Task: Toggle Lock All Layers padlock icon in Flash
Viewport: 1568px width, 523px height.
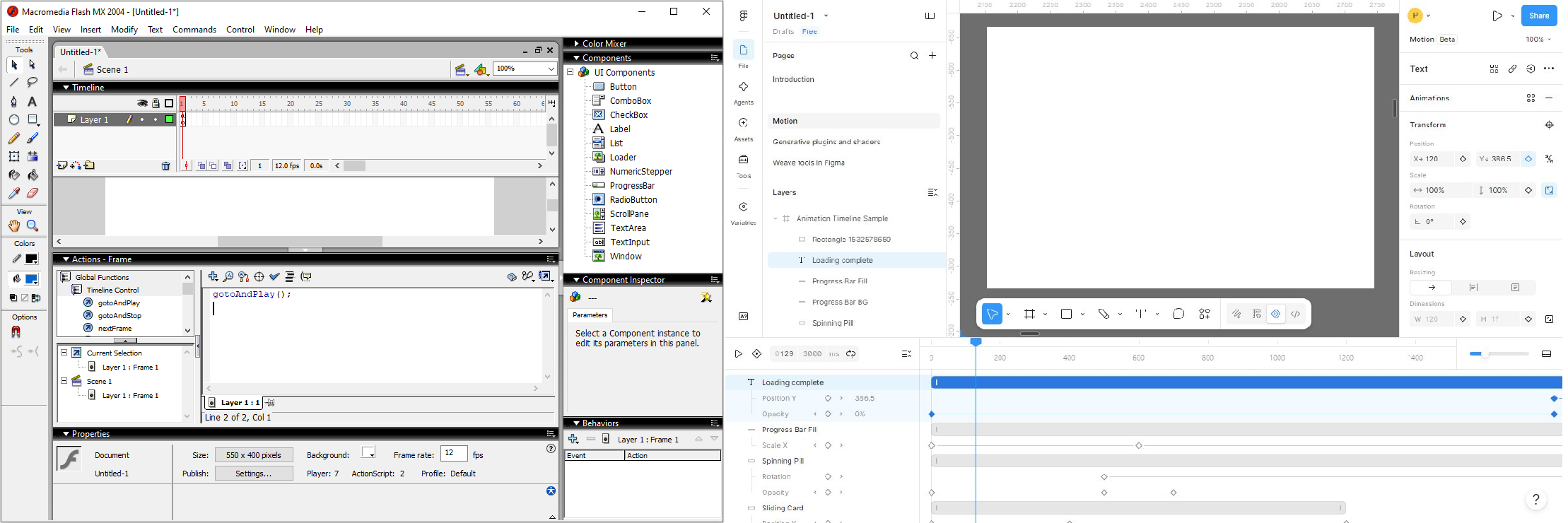Action: click(156, 103)
